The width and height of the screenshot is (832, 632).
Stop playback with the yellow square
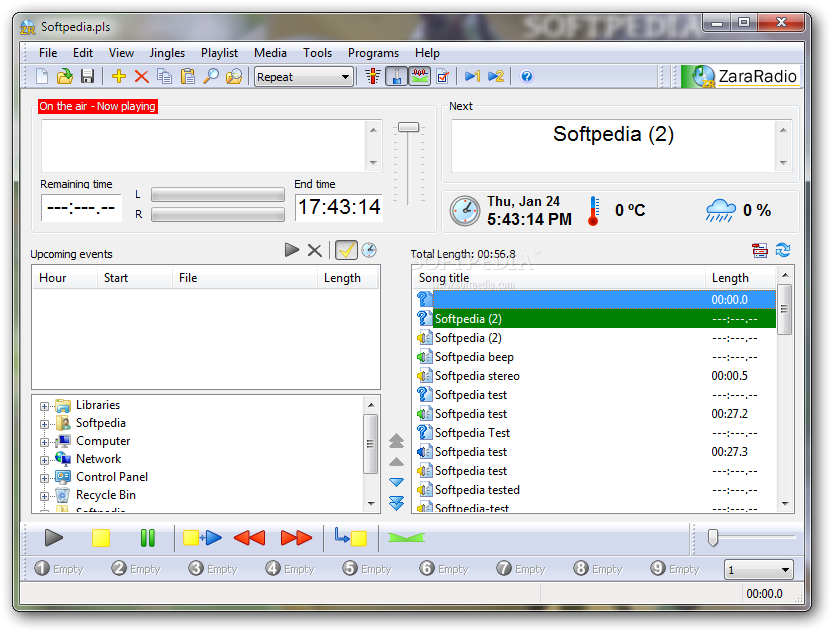(x=101, y=538)
